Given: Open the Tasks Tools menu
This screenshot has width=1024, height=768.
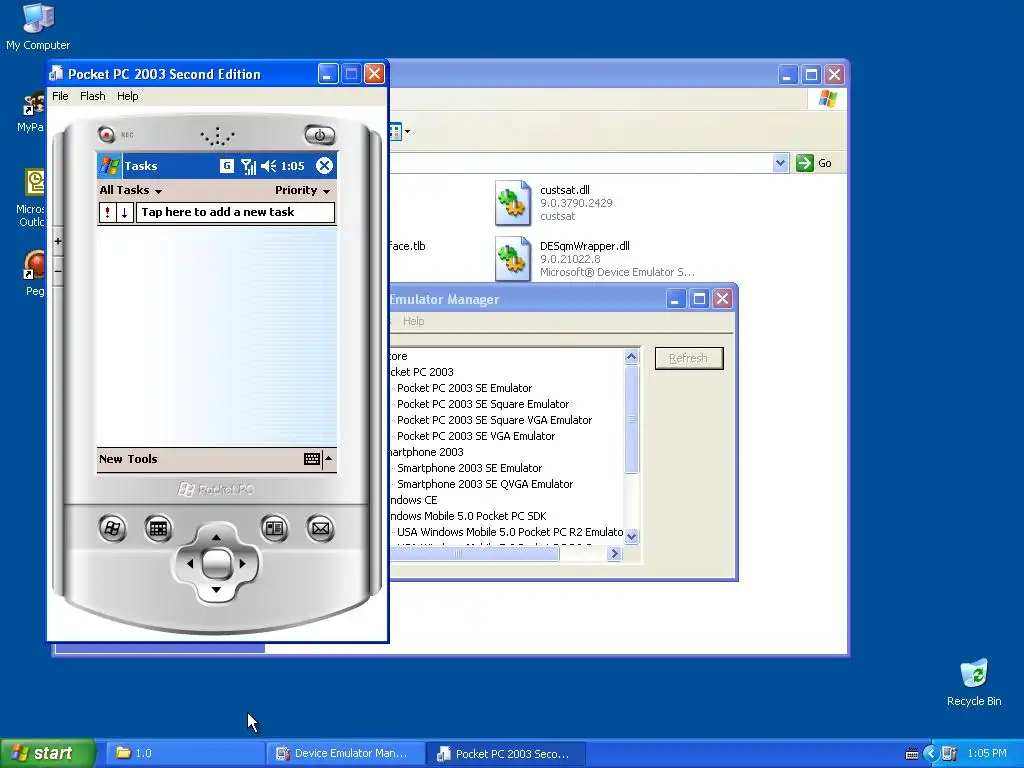Looking at the screenshot, I should click(x=142, y=459).
